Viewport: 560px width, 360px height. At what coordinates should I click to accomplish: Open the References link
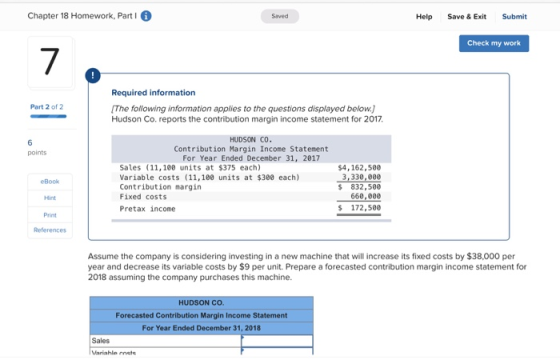50,230
